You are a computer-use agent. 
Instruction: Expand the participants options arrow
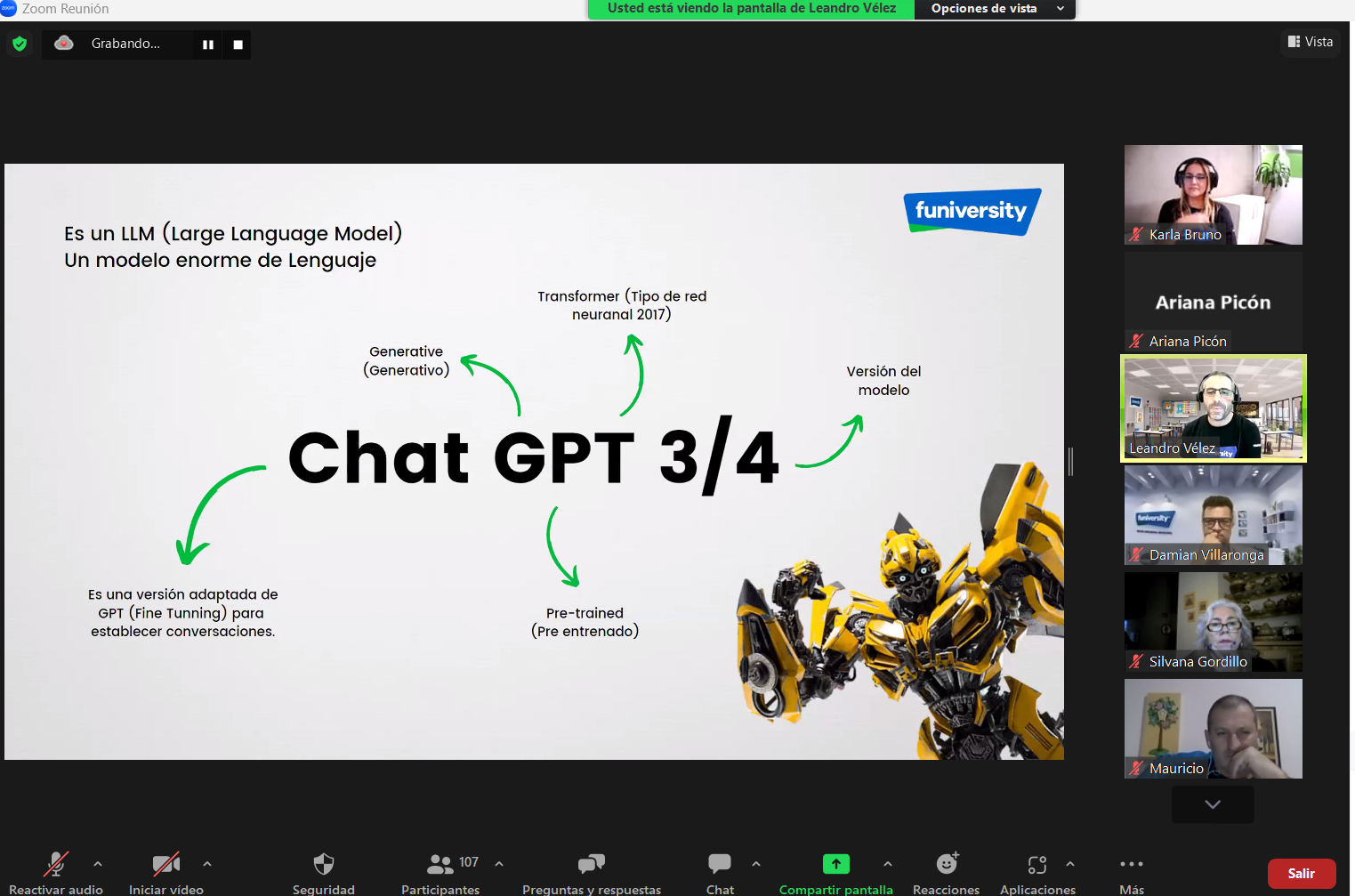(x=499, y=864)
